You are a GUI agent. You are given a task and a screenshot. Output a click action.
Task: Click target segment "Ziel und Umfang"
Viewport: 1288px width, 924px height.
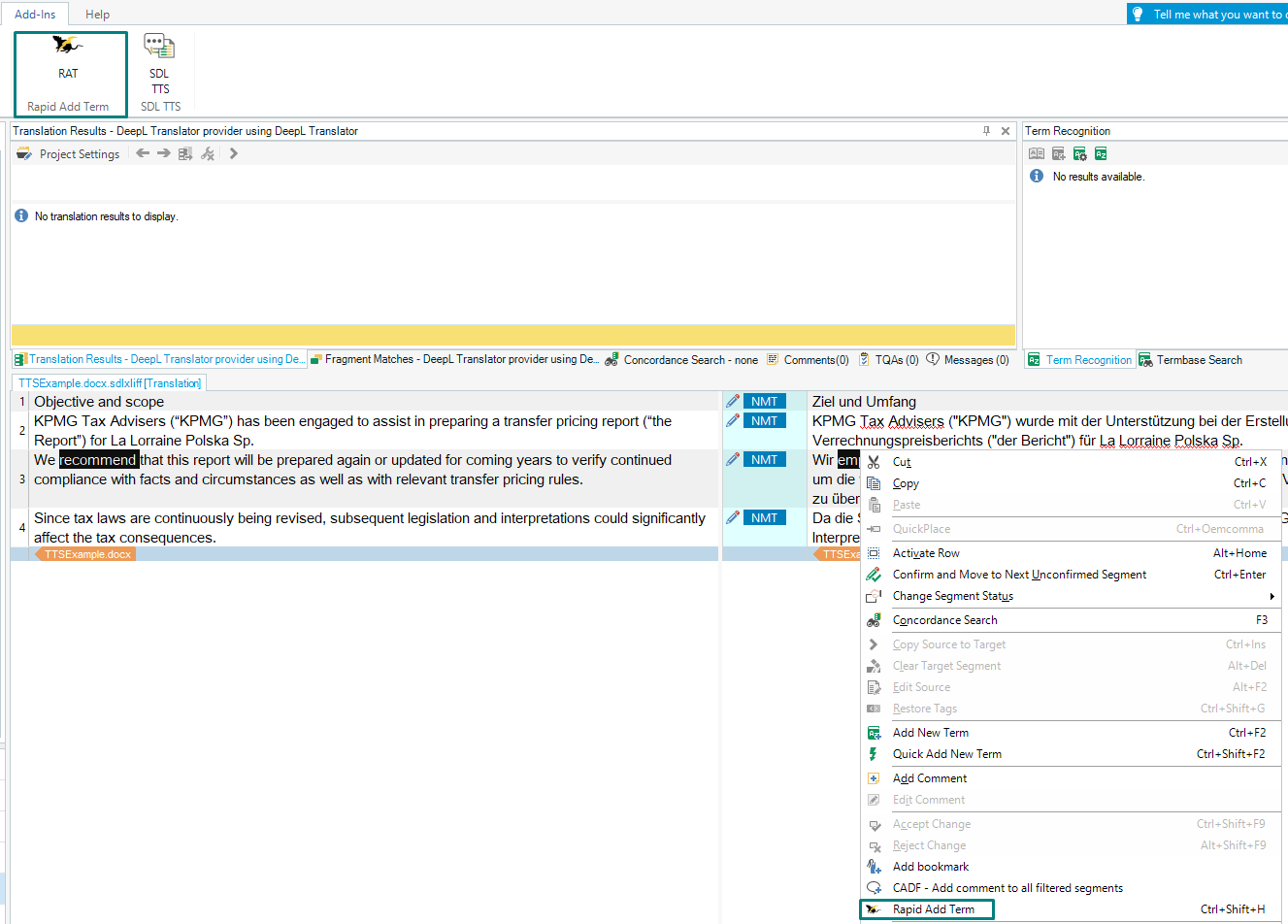[864, 402]
